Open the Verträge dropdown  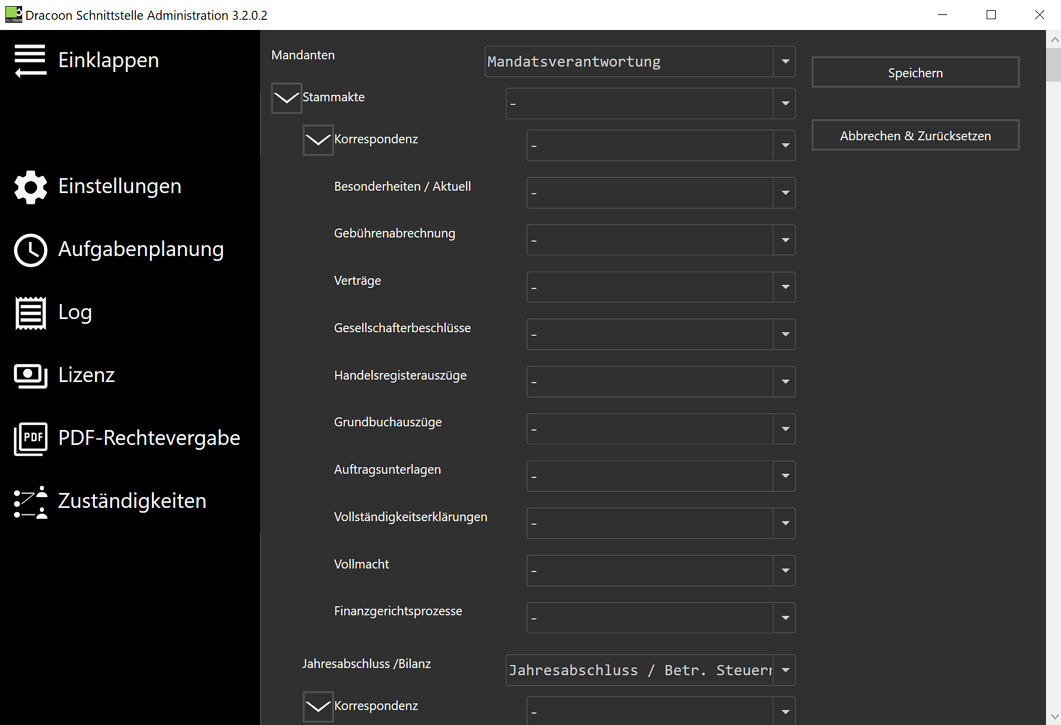[660, 287]
